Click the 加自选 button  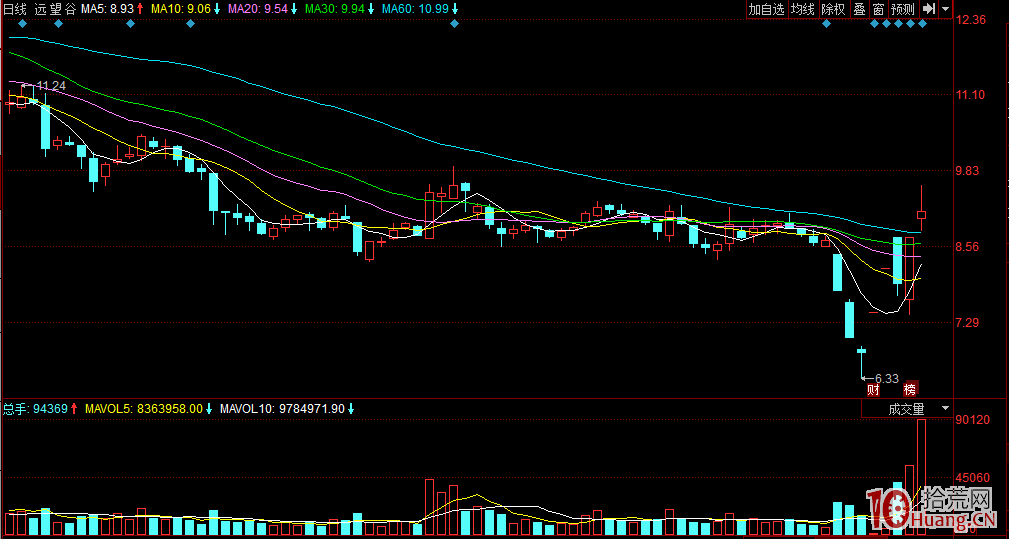pyautogui.click(x=766, y=9)
